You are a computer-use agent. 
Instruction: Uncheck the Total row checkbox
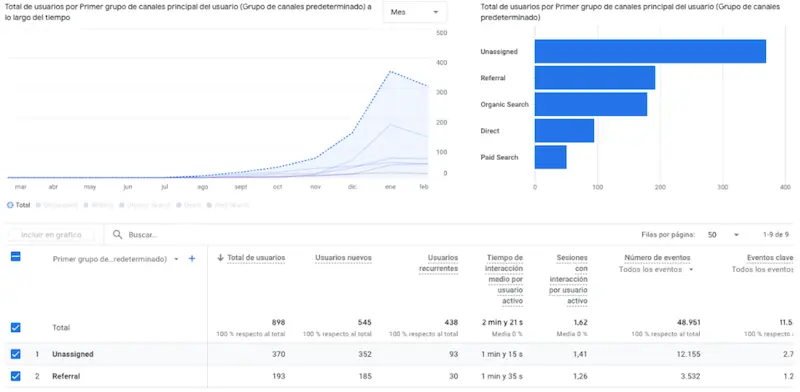pyautogui.click(x=16, y=327)
